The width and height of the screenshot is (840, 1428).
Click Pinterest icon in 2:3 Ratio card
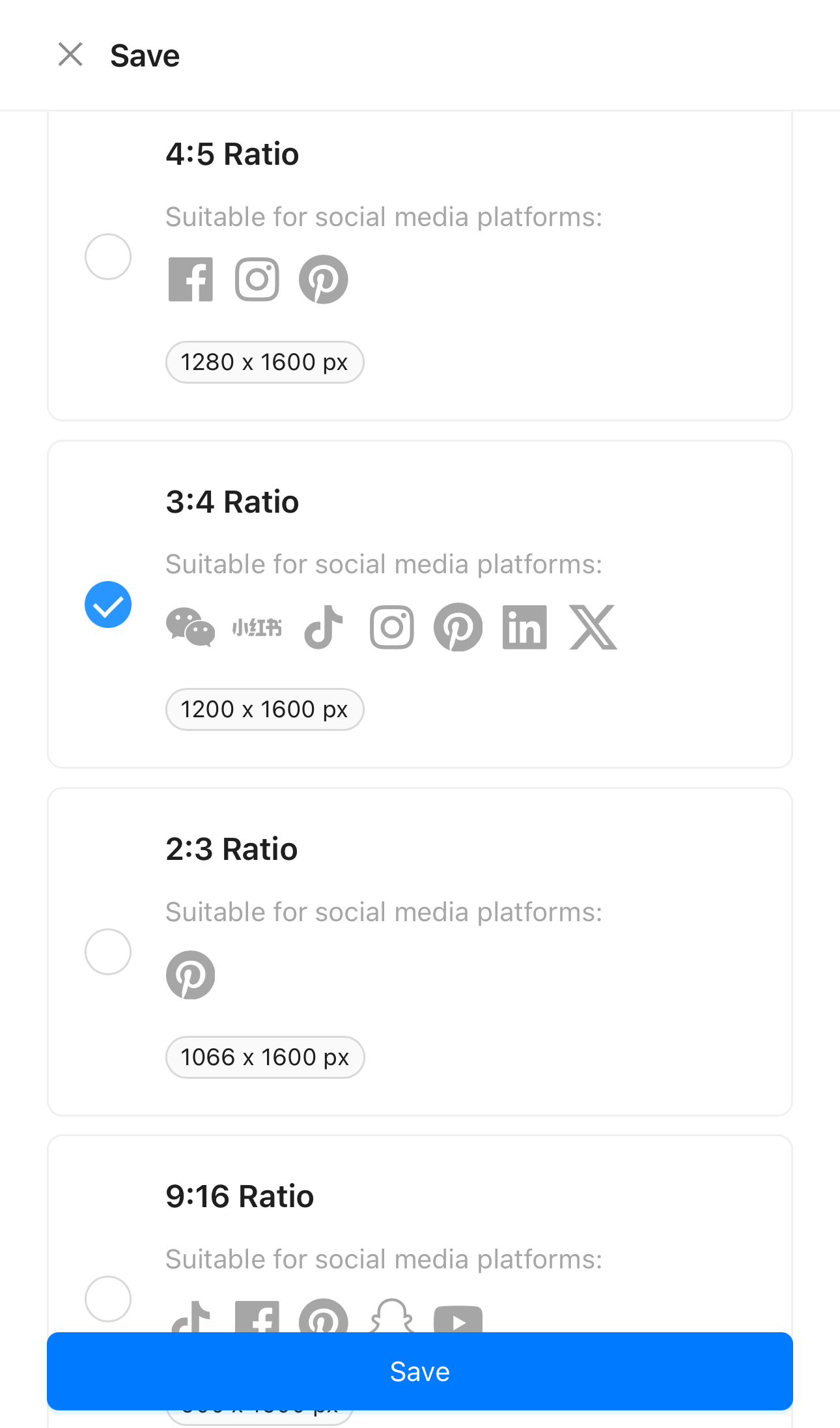pyautogui.click(x=191, y=975)
